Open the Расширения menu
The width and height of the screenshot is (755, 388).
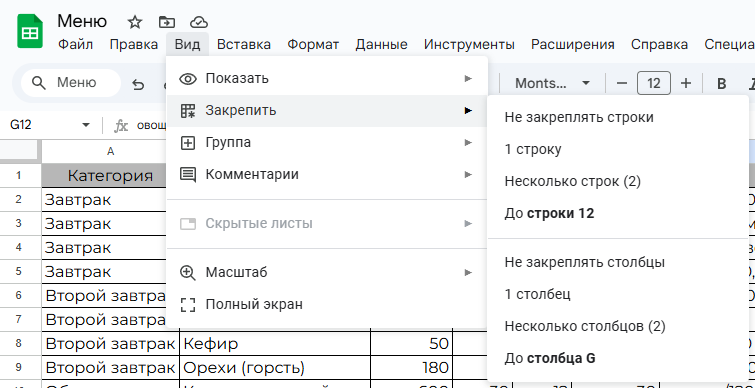[573, 45]
